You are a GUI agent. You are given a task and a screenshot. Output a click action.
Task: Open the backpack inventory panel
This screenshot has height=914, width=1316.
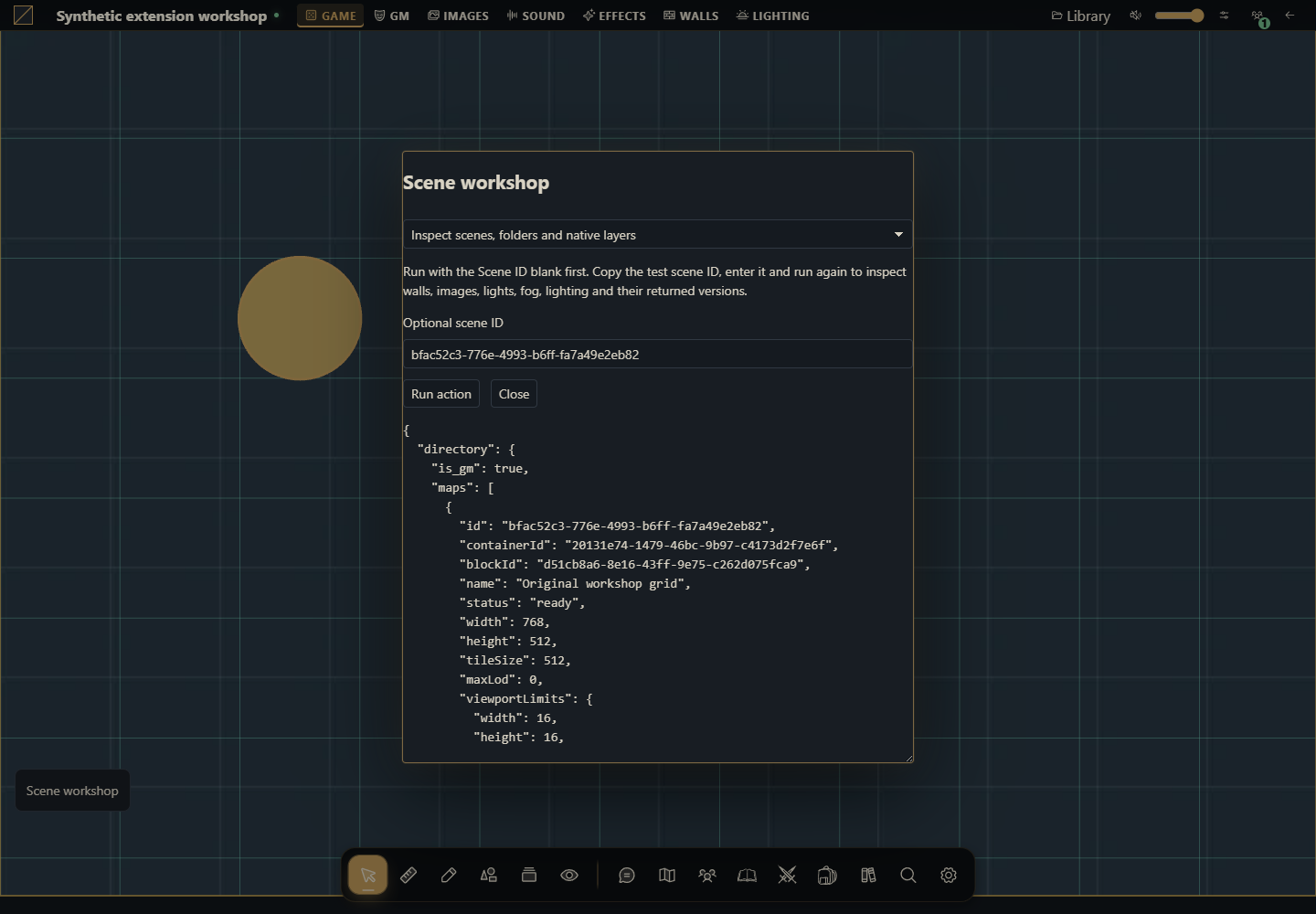click(x=828, y=876)
